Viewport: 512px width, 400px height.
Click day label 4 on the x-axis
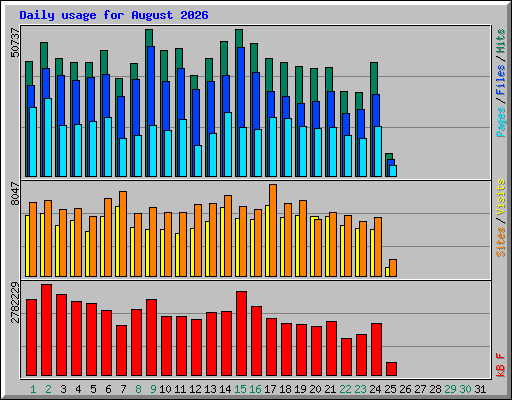point(78,389)
